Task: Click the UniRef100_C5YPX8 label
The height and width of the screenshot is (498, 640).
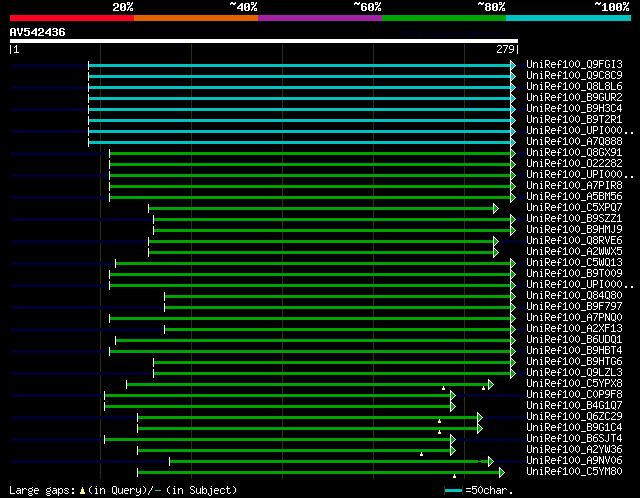Action: click(574, 384)
